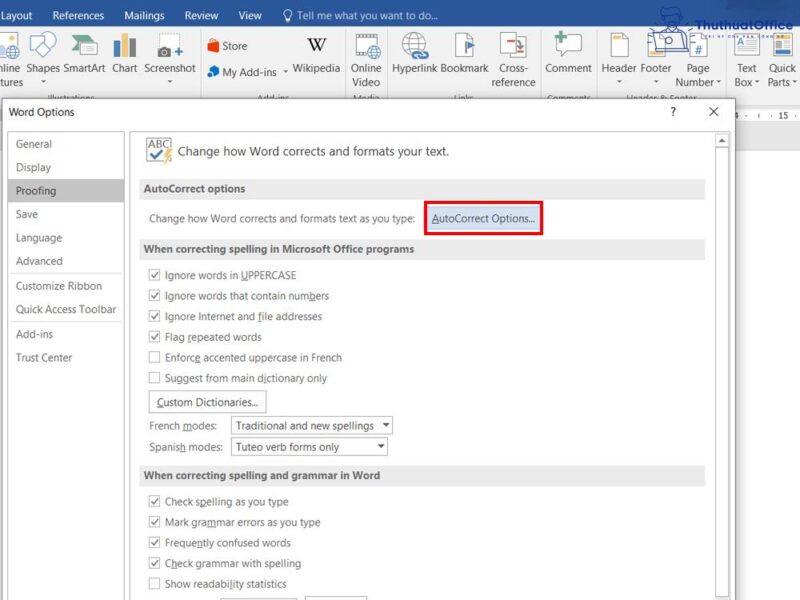Uncheck Ignore words in UPPERCASE
The width and height of the screenshot is (800, 600).
[155, 275]
